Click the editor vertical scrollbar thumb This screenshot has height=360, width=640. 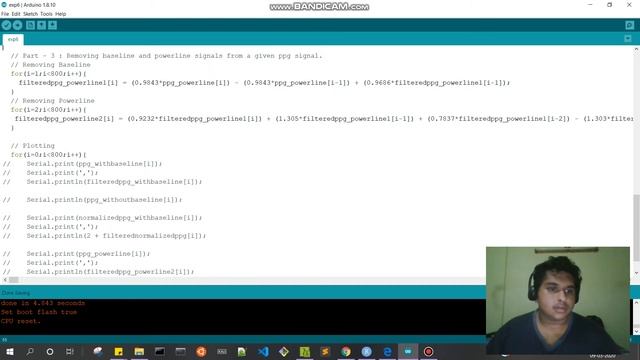click(636, 228)
